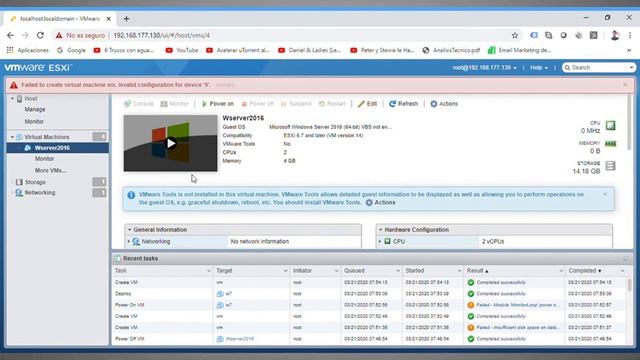Reload the ESXi page
Image resolution: width=640 pixels, height=360 pixels.
pos(40,36)
